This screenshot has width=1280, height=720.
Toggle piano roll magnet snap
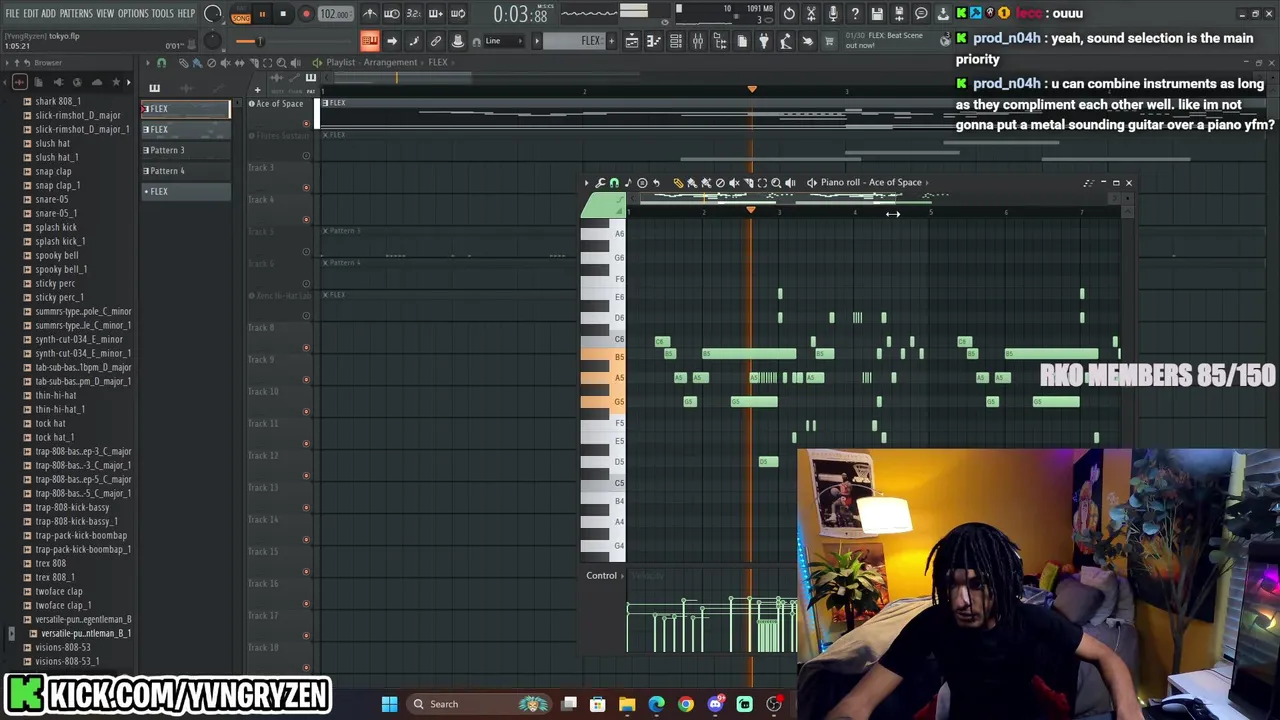[614, 183]
